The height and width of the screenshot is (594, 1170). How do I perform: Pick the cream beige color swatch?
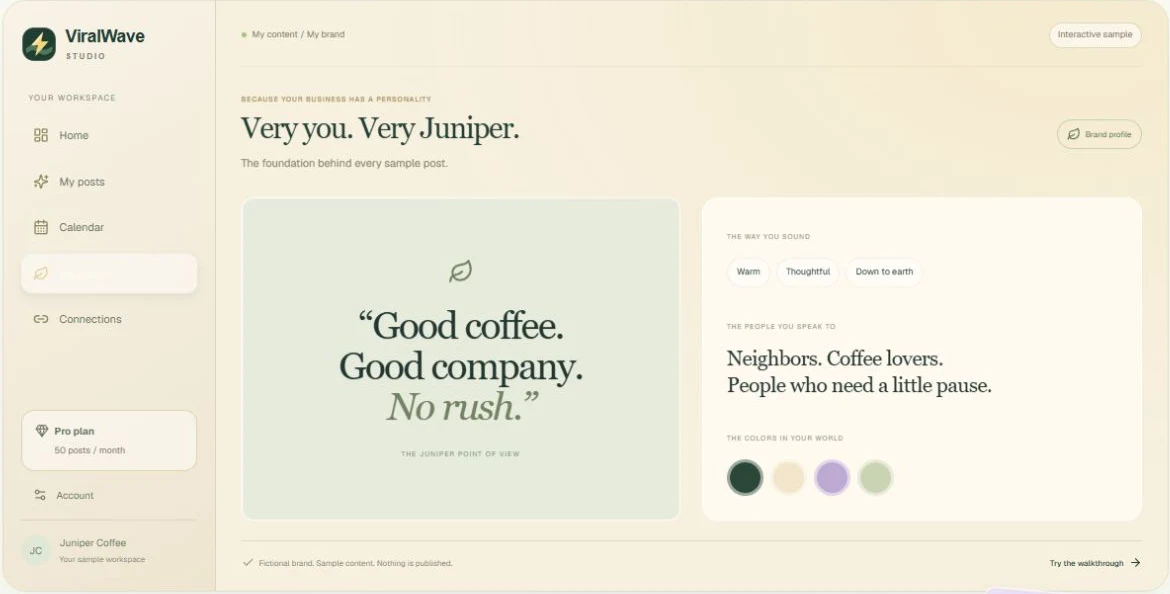pyautogui.click(x=789, y=478)
